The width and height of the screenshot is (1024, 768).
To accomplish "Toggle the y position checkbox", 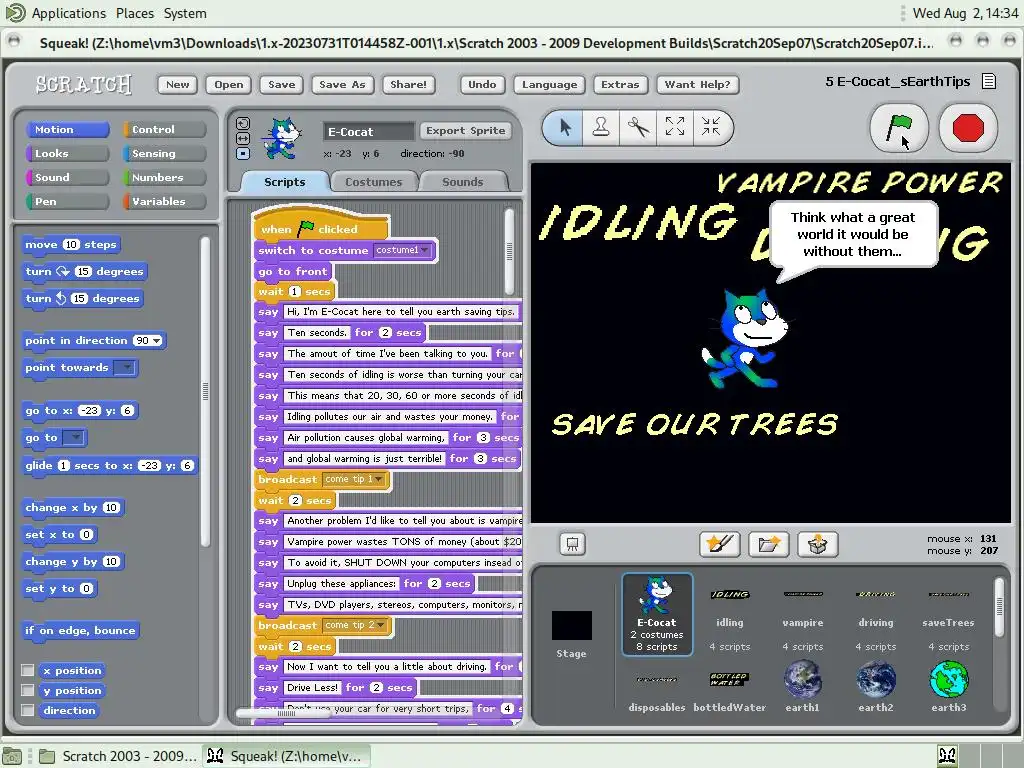I will coord(27,690).
